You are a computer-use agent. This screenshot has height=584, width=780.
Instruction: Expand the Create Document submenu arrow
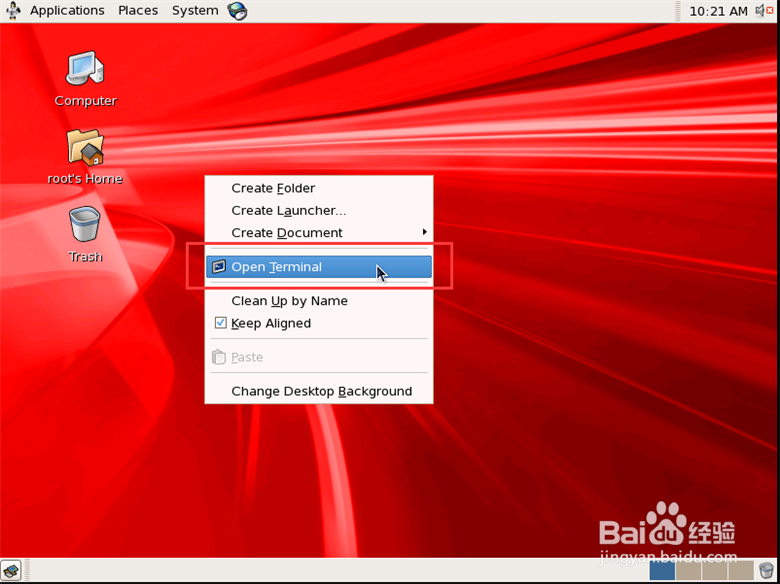click(424, 232)
